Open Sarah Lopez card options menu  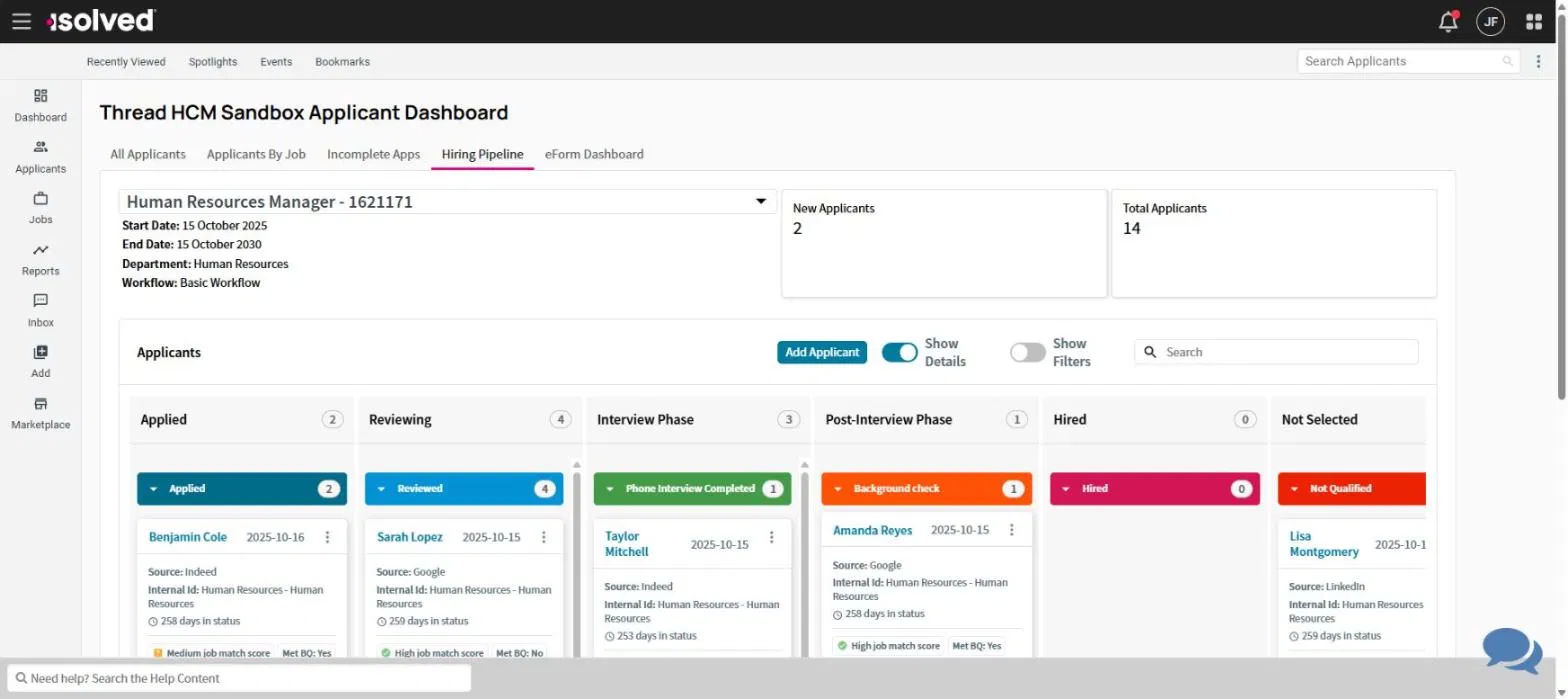[x=543, y=537]
